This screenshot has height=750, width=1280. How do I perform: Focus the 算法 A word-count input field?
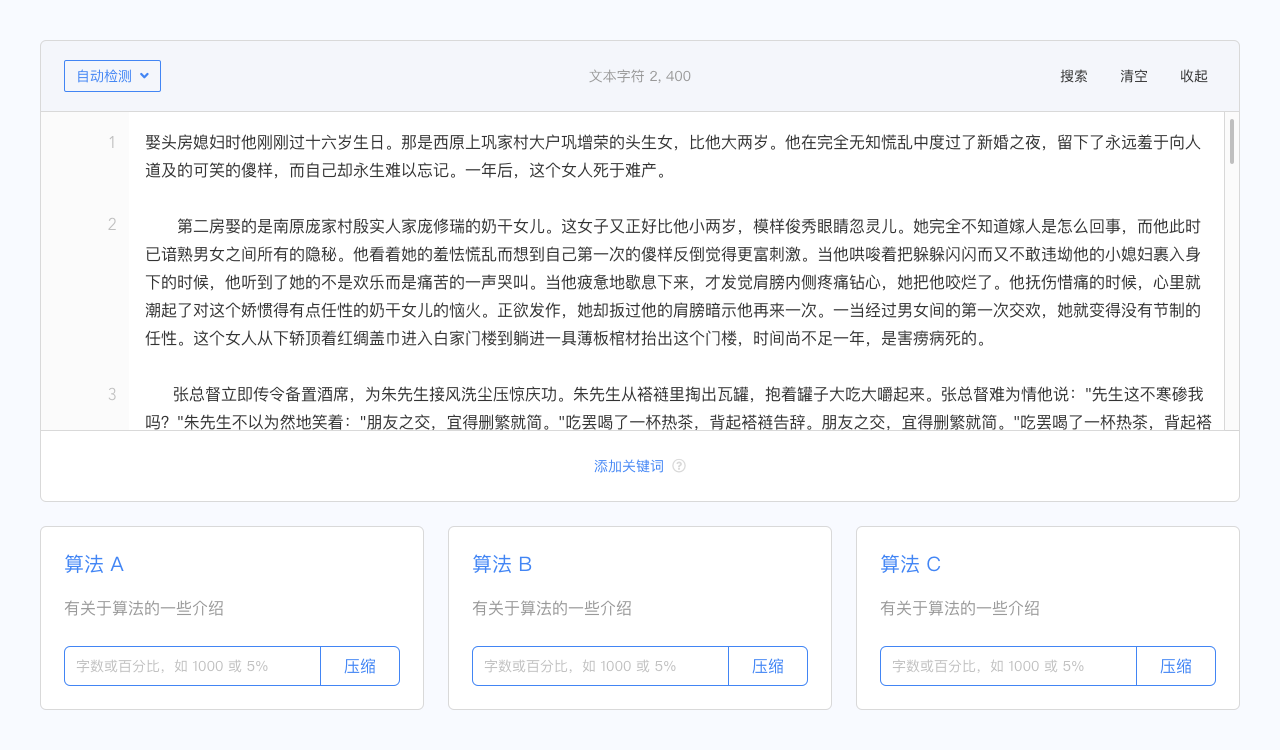pyautogui.click(x=192, y=666)
